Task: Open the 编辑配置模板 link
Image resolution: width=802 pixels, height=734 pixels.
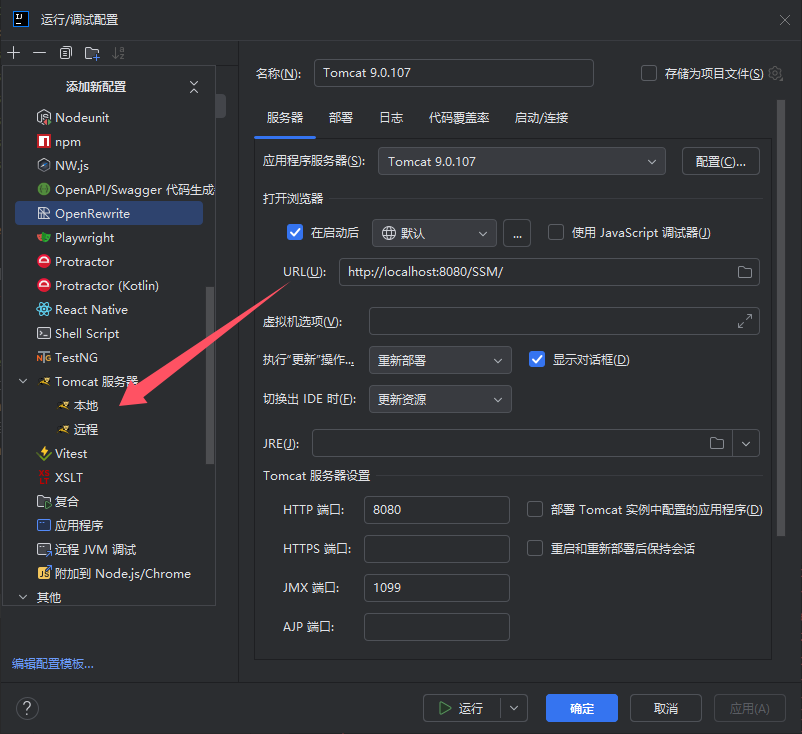Action: pyautogui.click(x=53, y=664)
